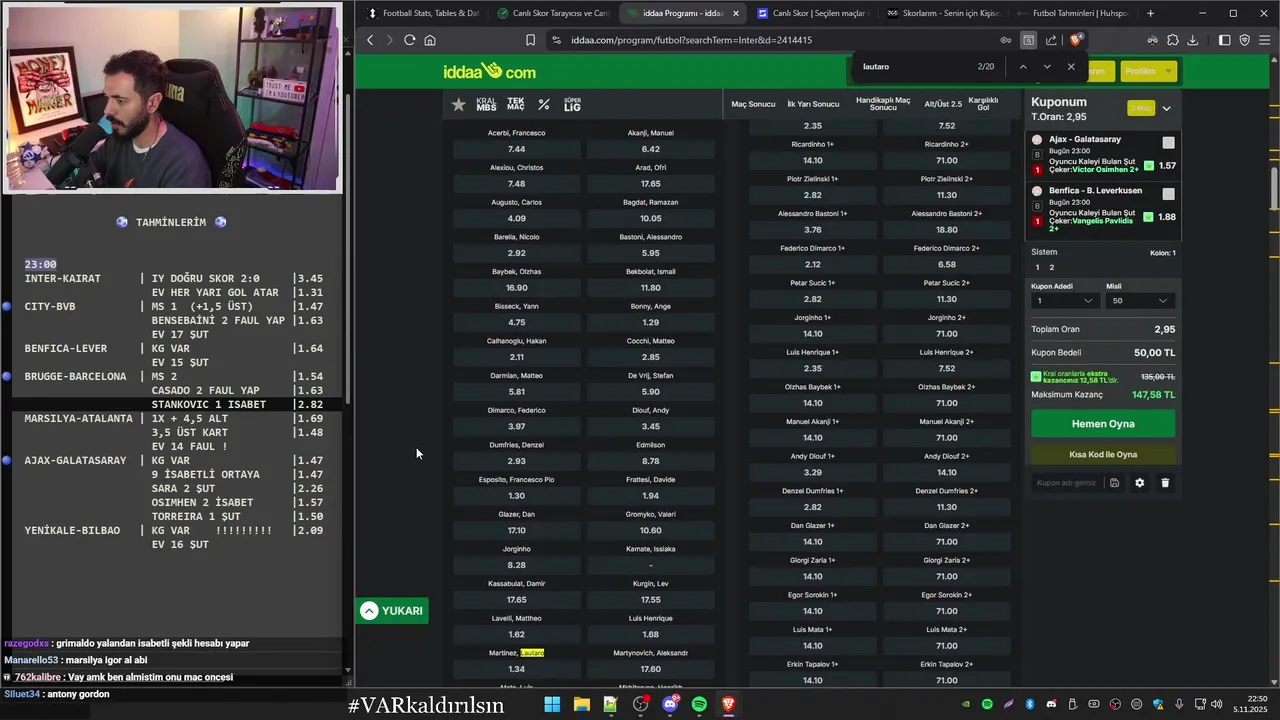1280x720 pixels.
Task: Jump to previous find result
Action: point(1022,66)
